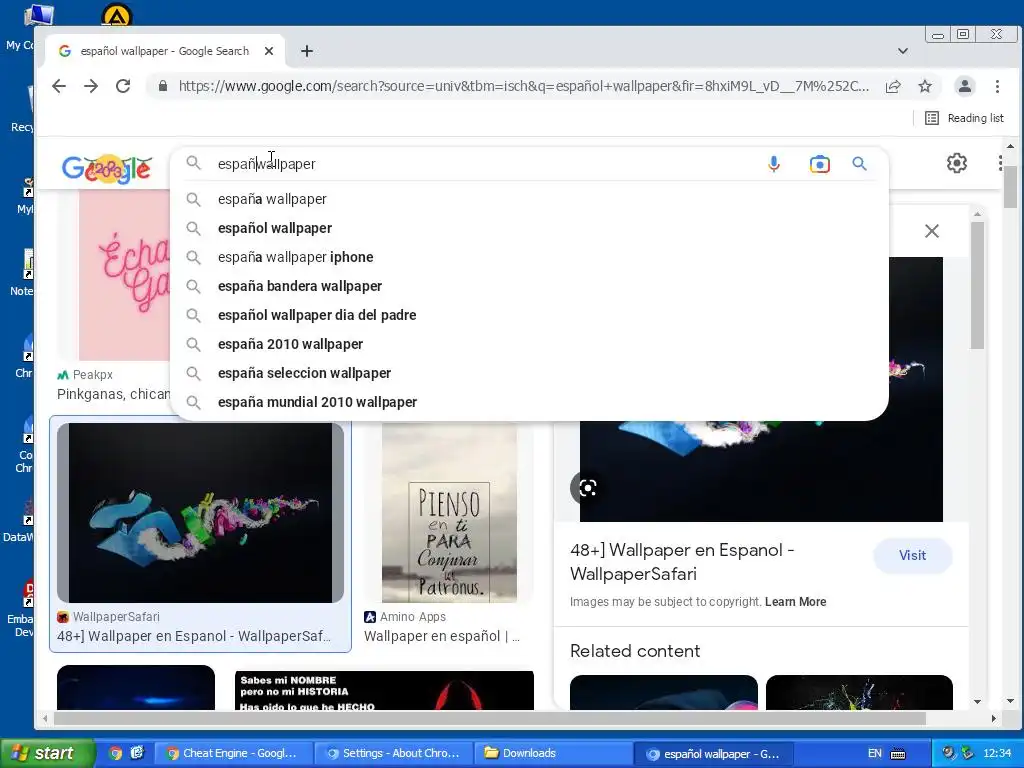Select suggestion "español wallpaper dia del padre"
The image size is (1024, 768).
coord(529,315)
